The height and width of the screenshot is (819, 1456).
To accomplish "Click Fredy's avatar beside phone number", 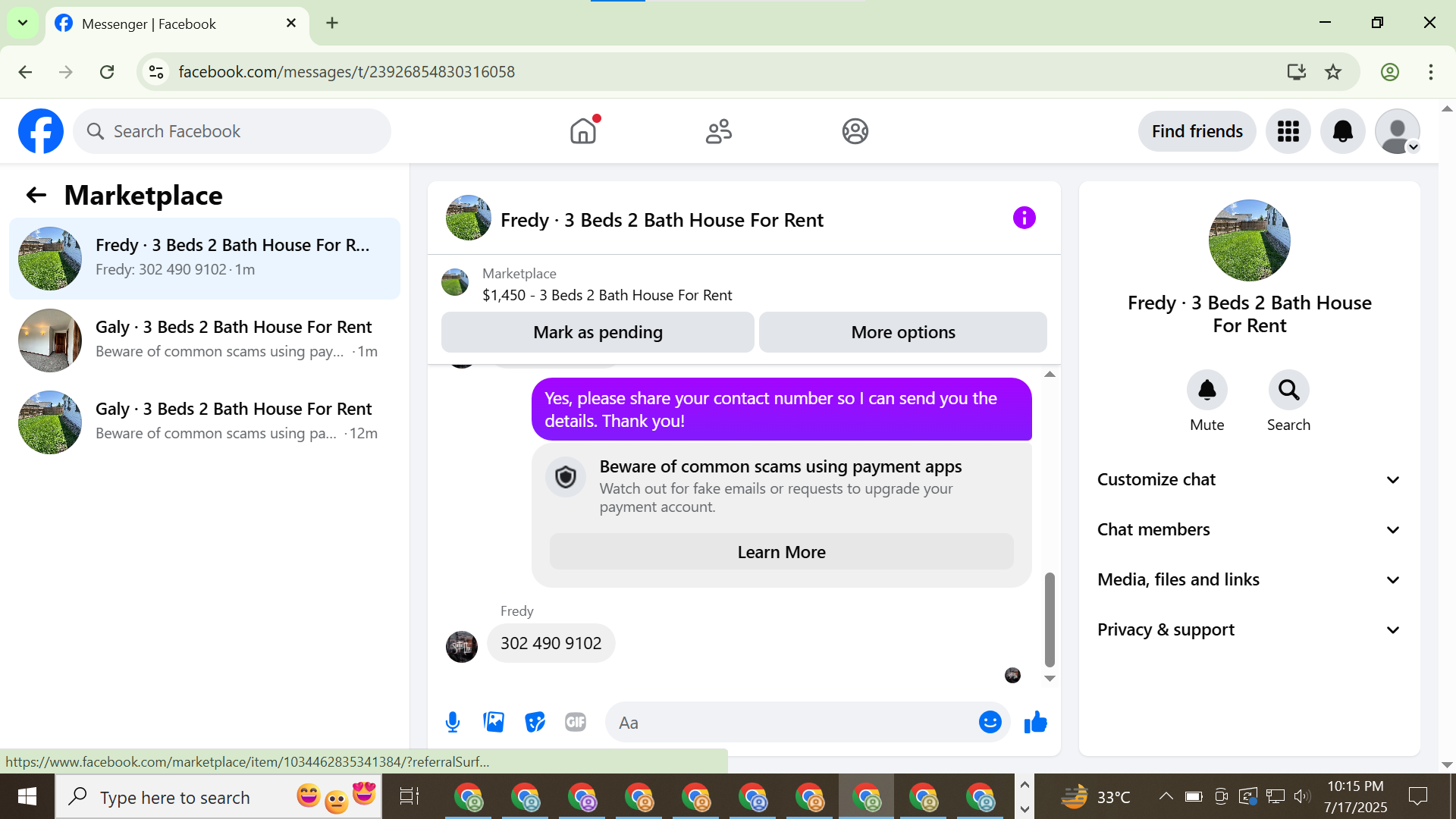I will coord(461,646).
